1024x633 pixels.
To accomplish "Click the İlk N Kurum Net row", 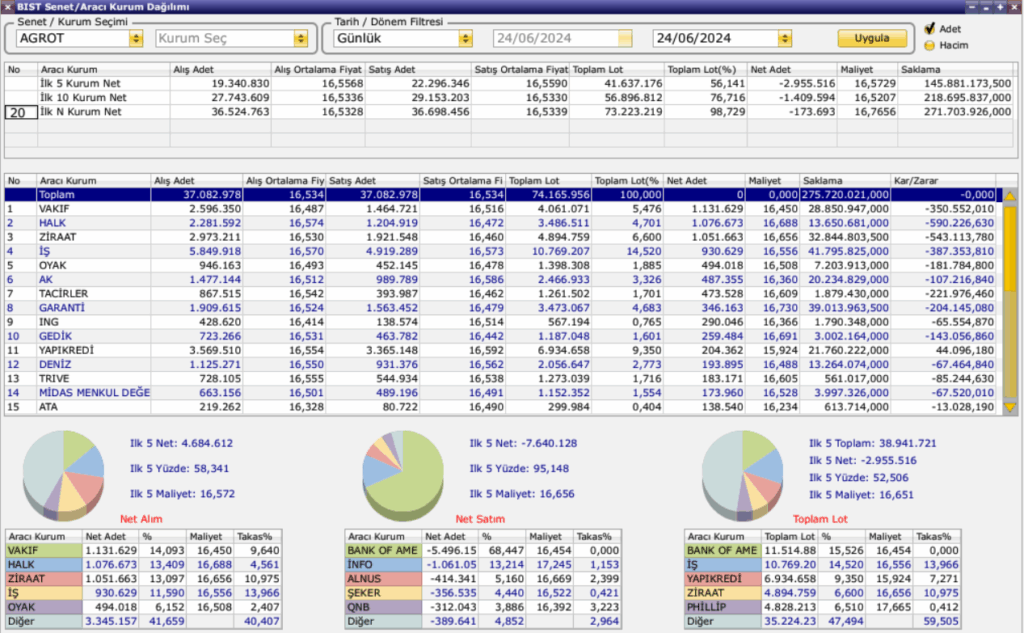I will coord(510,112).
